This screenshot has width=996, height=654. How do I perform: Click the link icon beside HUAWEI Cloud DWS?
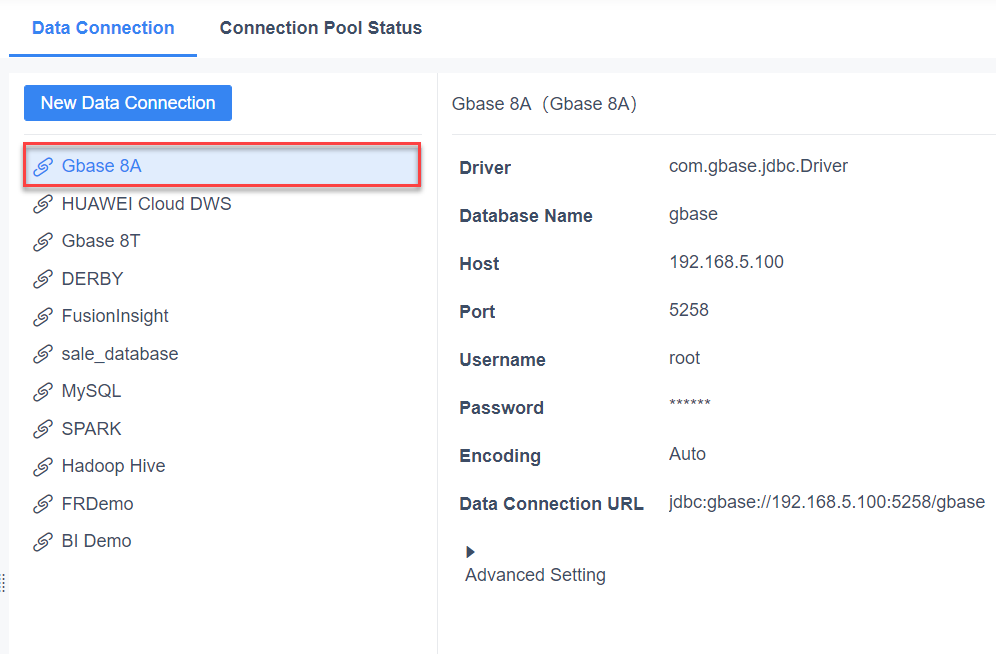pyautogui.click(x=43, y=204)
